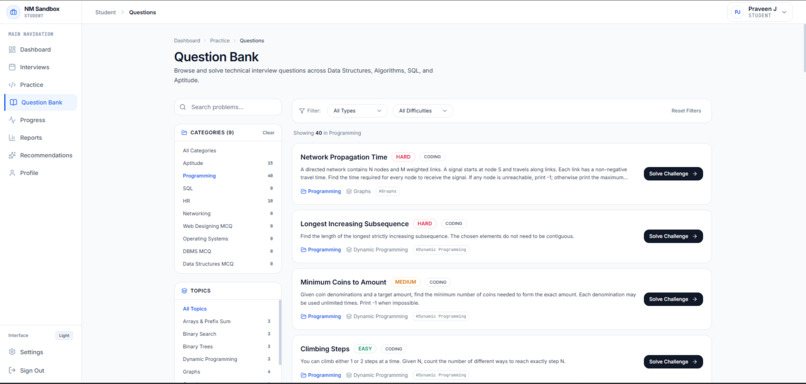
Task: Click Reset Filters
Action: coord(686,111)
